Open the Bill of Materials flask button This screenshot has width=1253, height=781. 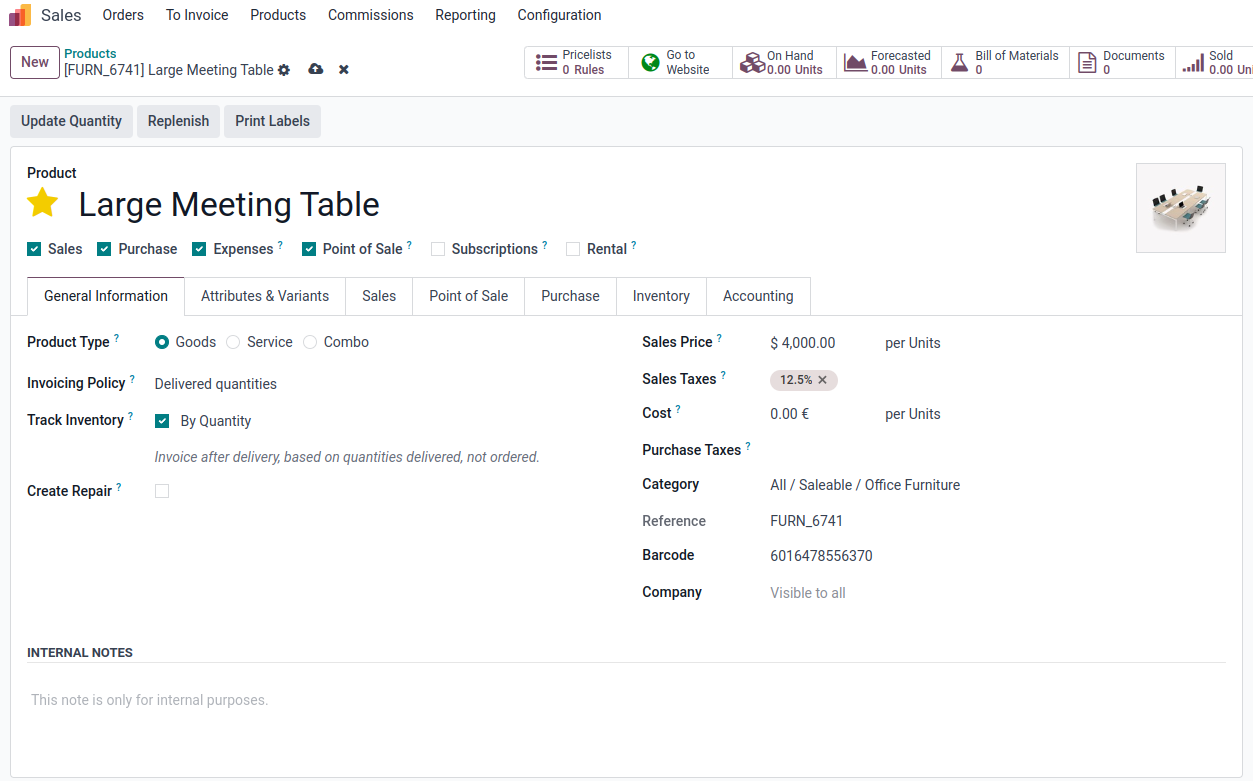tap(1004, 62)
